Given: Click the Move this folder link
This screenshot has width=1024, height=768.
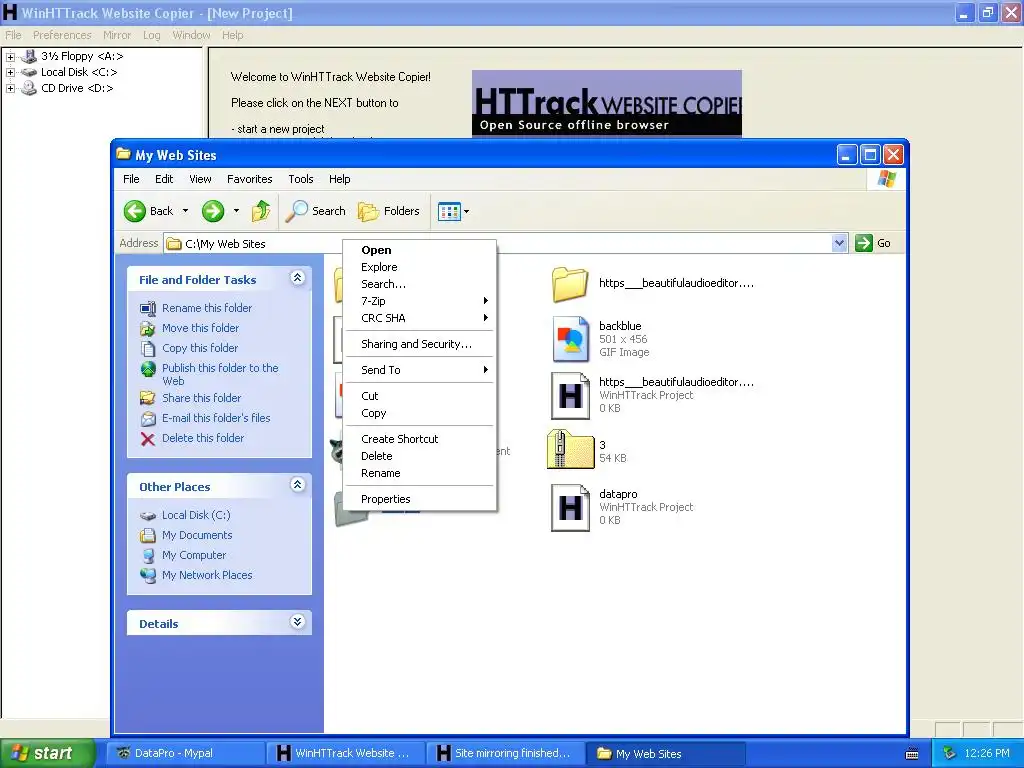Looking at the screenshot, I should tap(200, 328).
